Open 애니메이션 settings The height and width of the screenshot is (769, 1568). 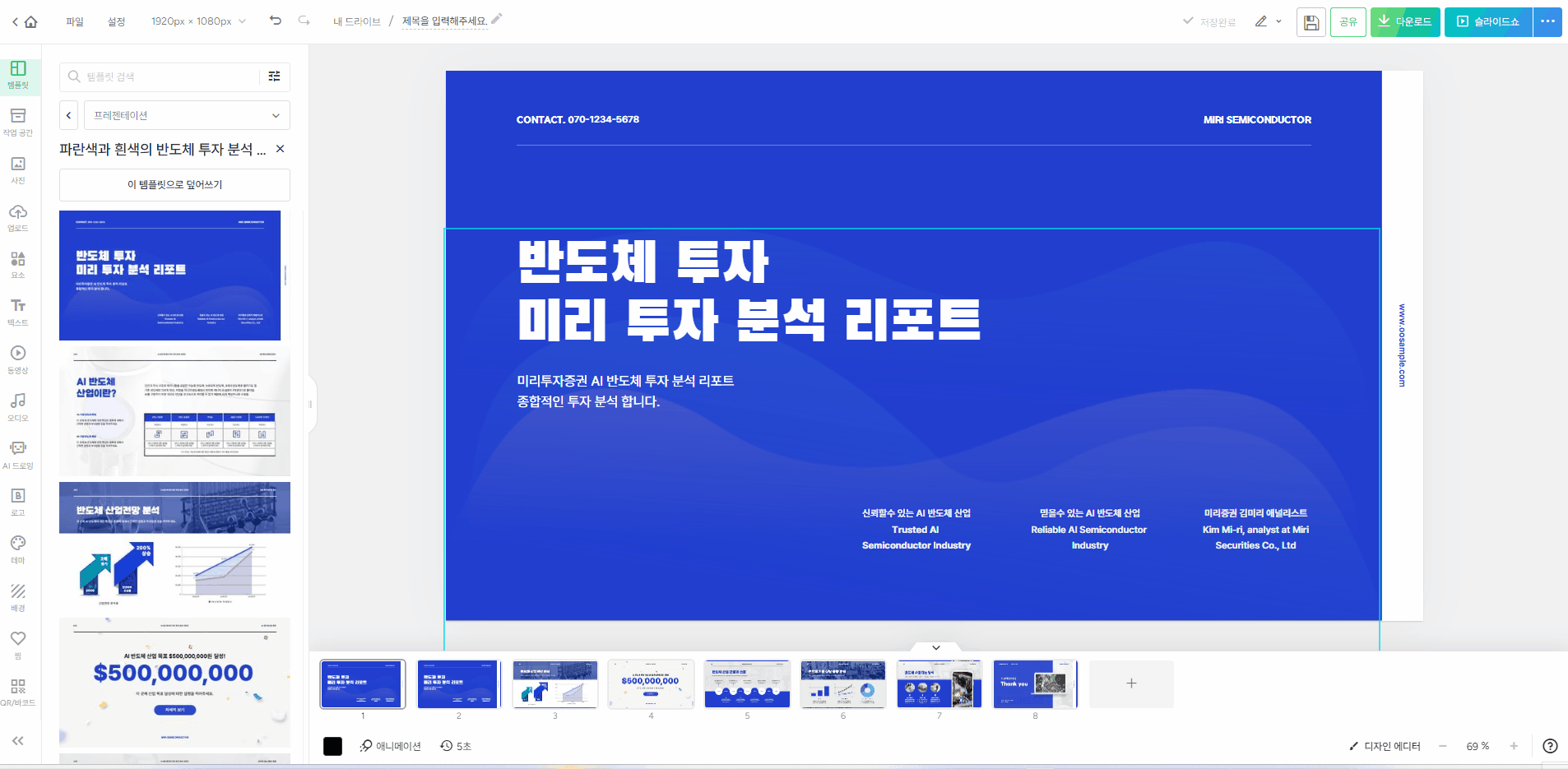click(390, 746)
